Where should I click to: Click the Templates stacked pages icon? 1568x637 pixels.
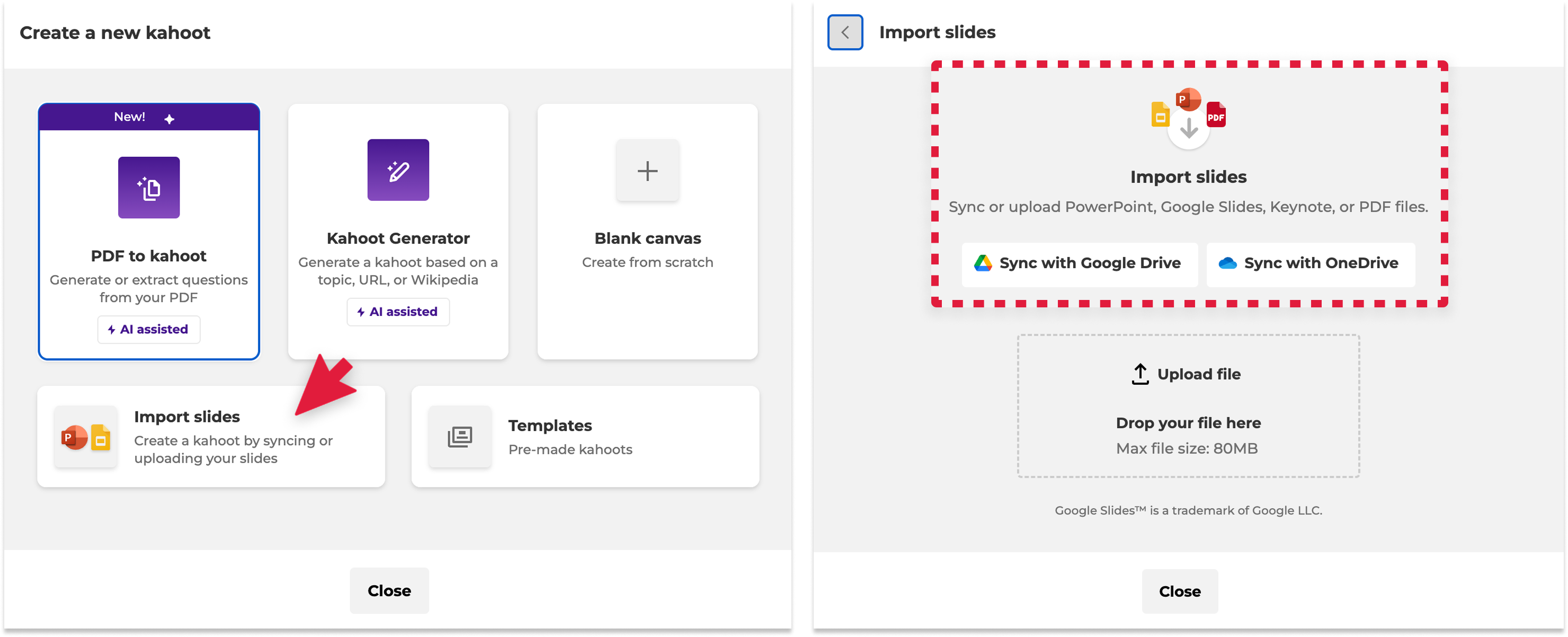(x=460, y=437)
